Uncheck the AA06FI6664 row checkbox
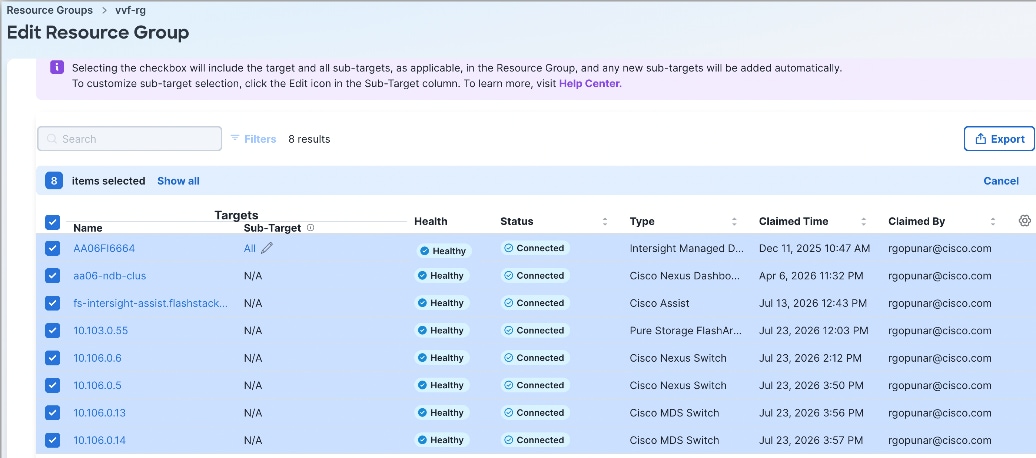The image size is (1036, 458). pos(52,248)
